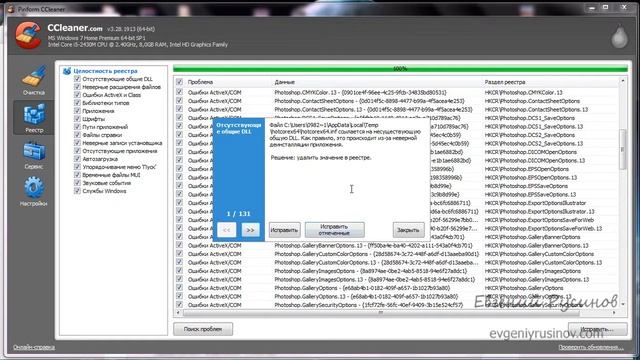The height and width of the screenshot is (360, 640).
Task: Toggle Звуковые события checkbox
Action: pyautogui.click(x=77, y=183)
